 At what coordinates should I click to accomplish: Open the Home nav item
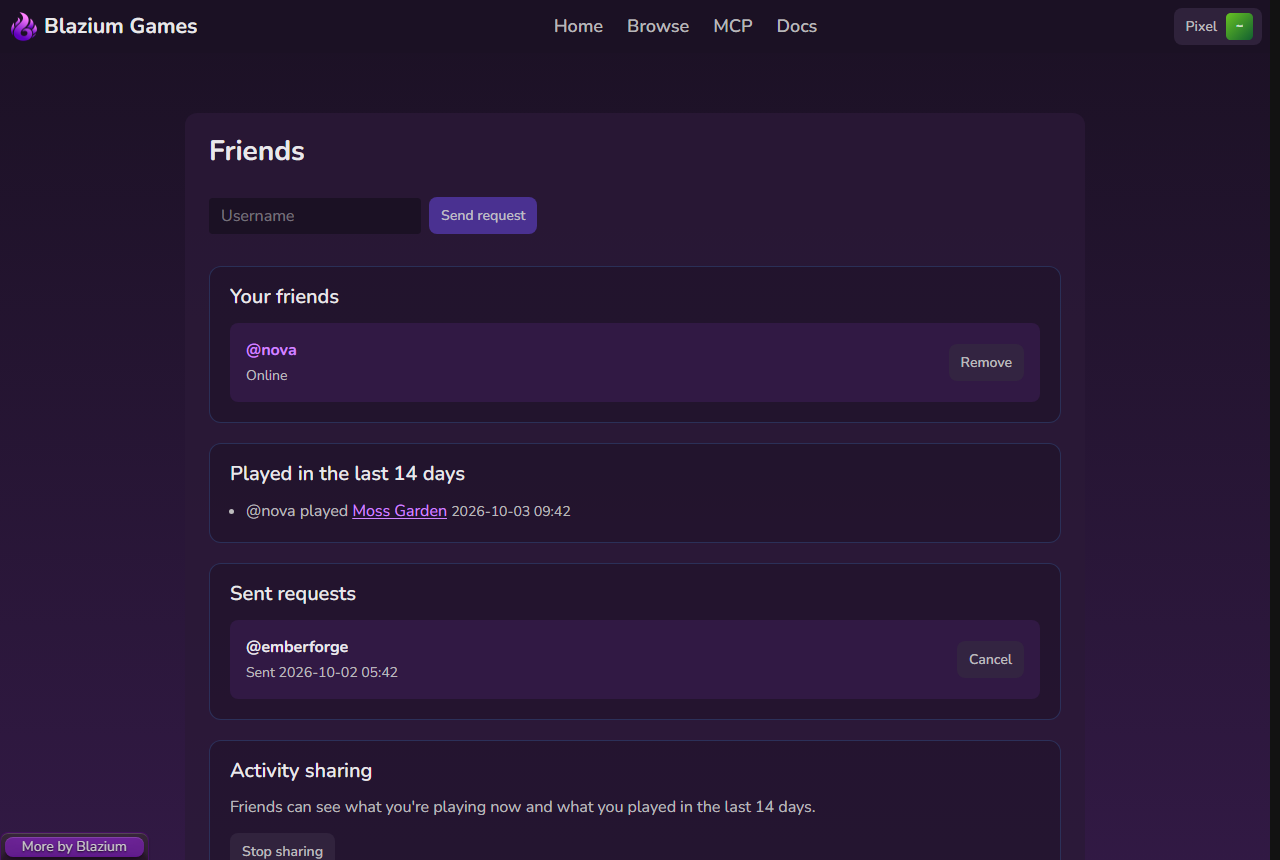point(578,26)
